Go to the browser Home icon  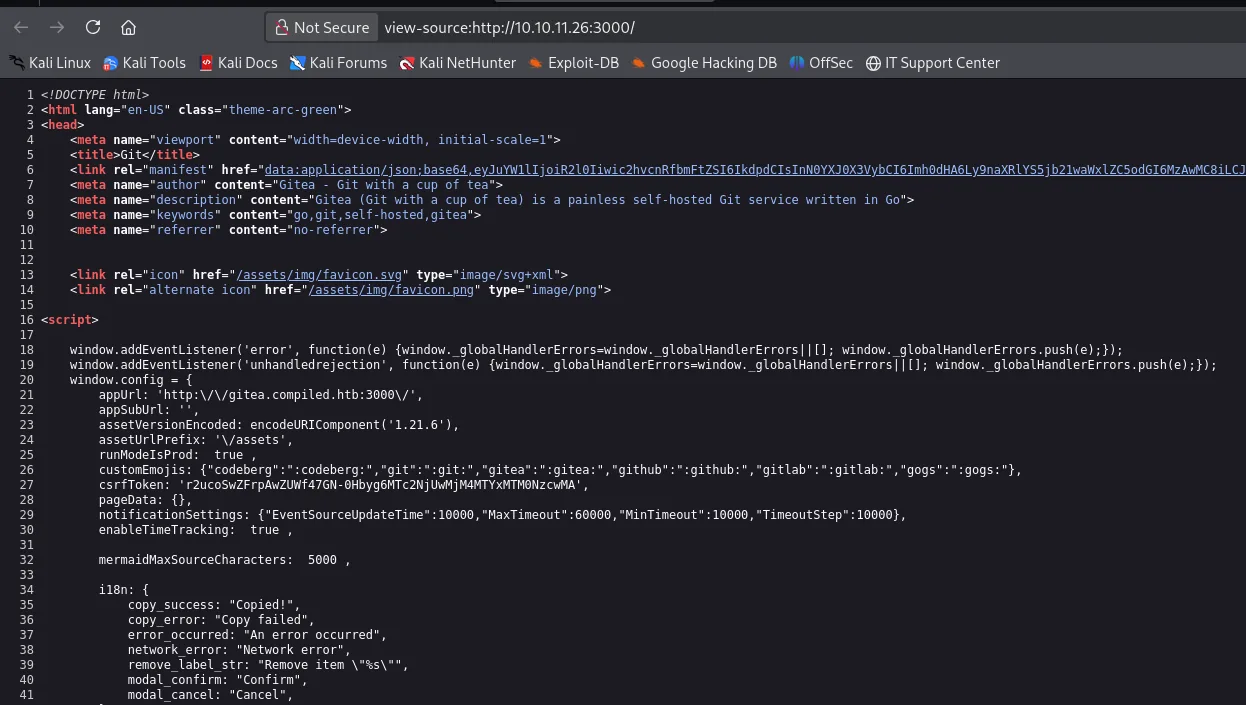tap(128, 27)
